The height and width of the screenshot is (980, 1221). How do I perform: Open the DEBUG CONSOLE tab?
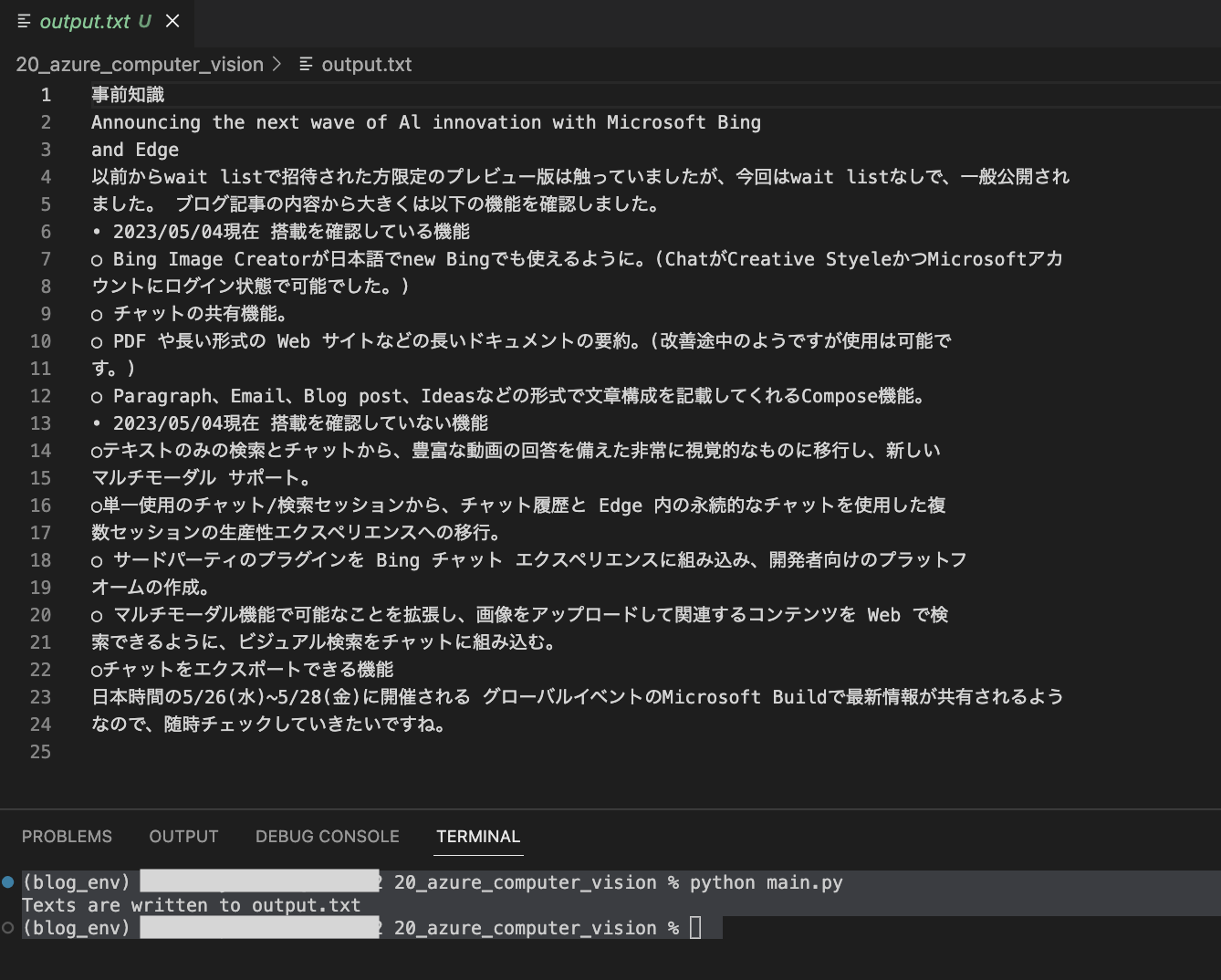[x=328, y=837]
